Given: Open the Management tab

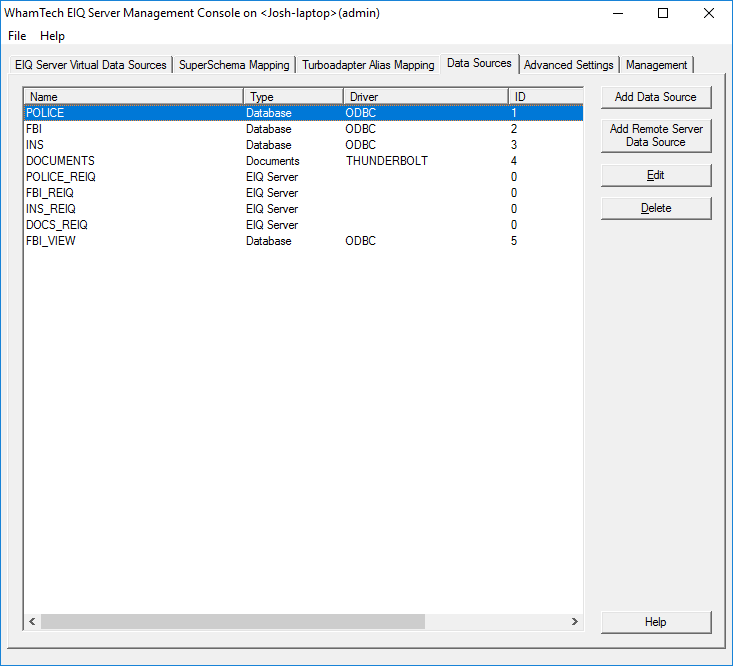Looking at the screenshot, I should coord(656,64).
